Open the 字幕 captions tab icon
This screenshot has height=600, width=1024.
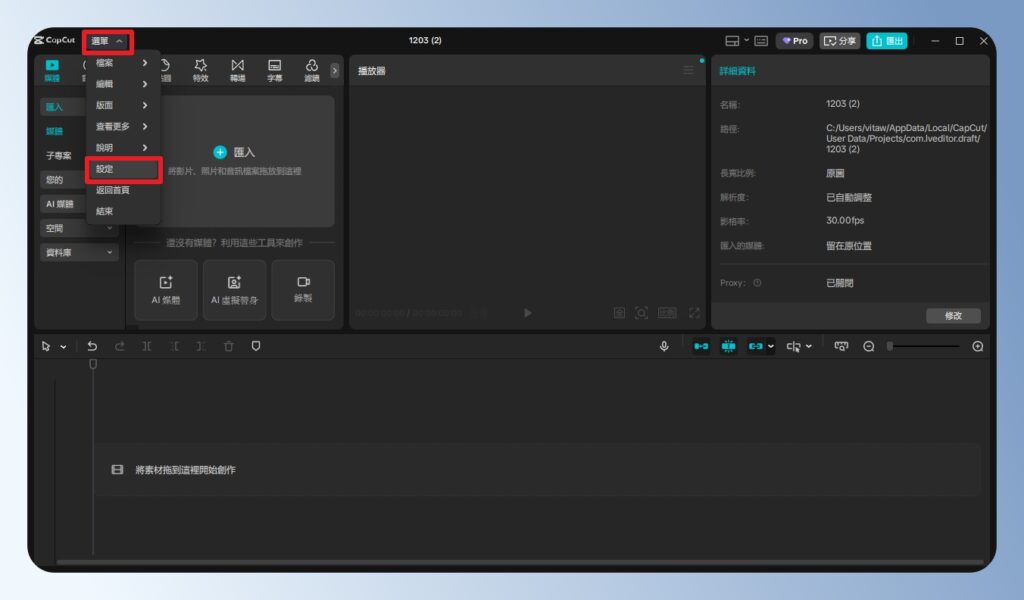point(274,70)
